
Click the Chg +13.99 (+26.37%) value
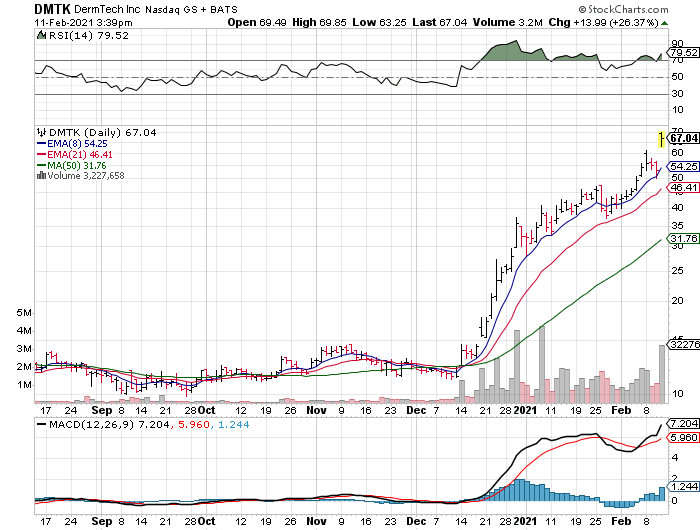604,22
